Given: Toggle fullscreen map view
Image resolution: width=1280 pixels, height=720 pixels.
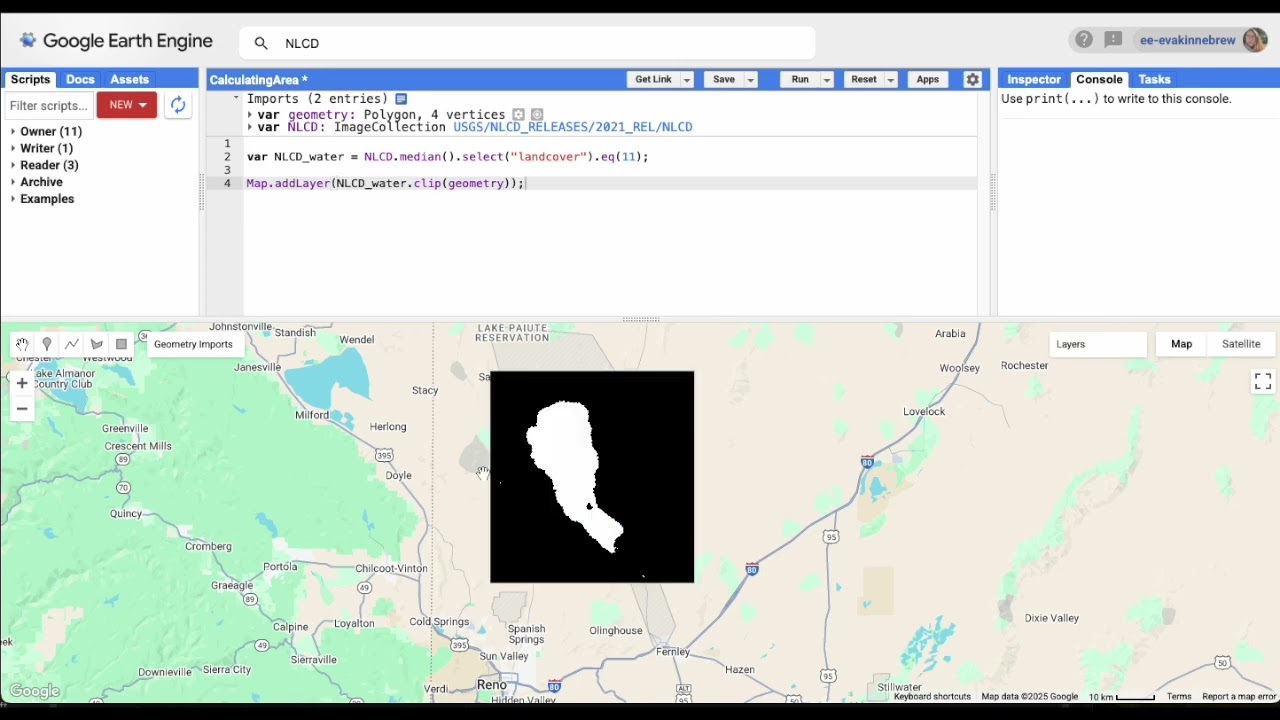Looking at the screenshot, I should pyautogui.click(x=1263, y=382).
